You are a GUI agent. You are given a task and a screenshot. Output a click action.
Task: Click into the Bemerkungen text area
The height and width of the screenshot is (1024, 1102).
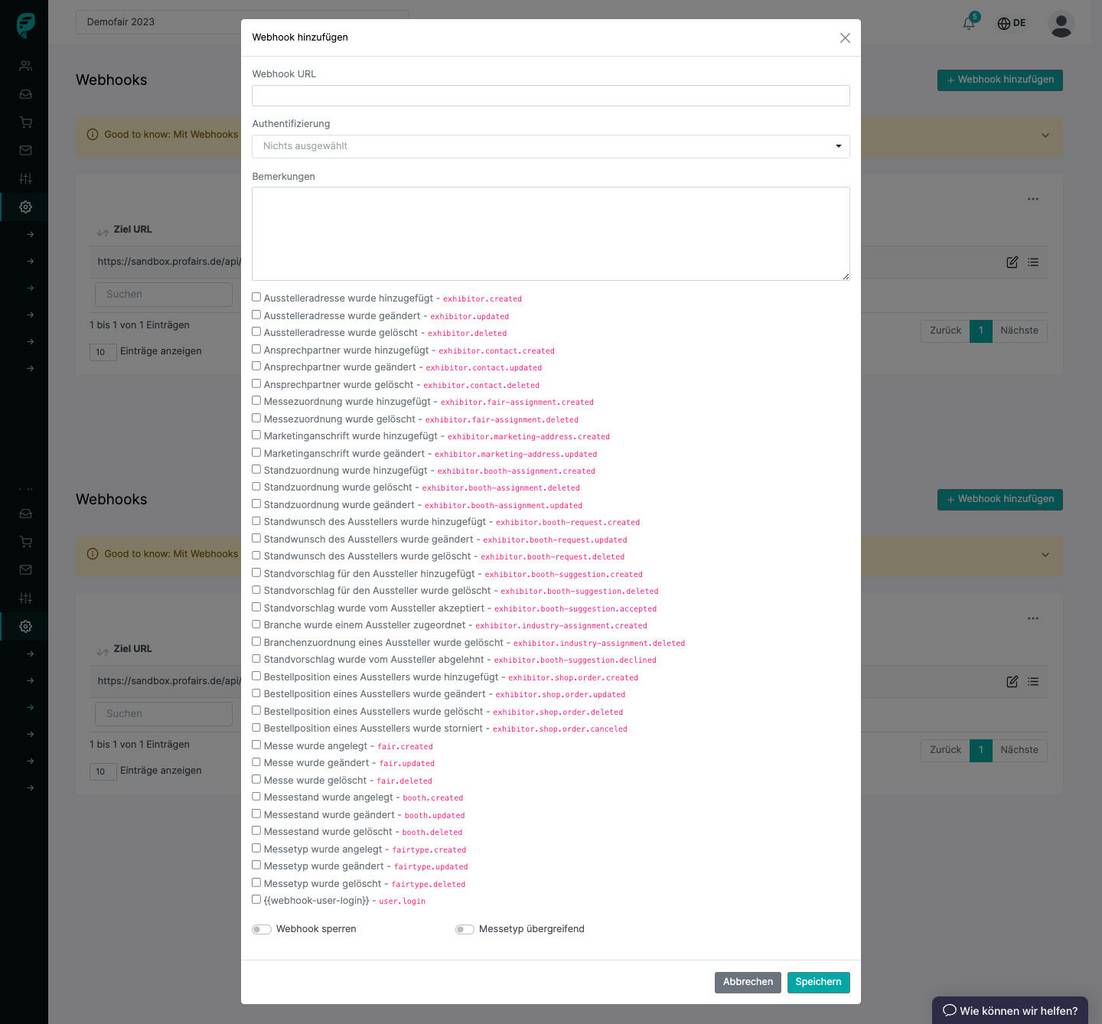coord(550,233)
